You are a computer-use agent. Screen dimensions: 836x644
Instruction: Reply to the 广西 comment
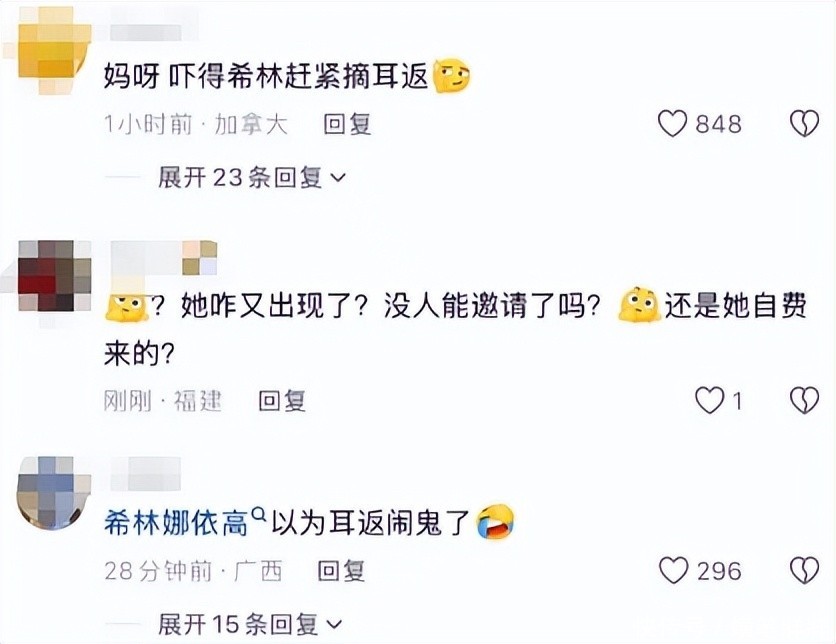(341, 571)
